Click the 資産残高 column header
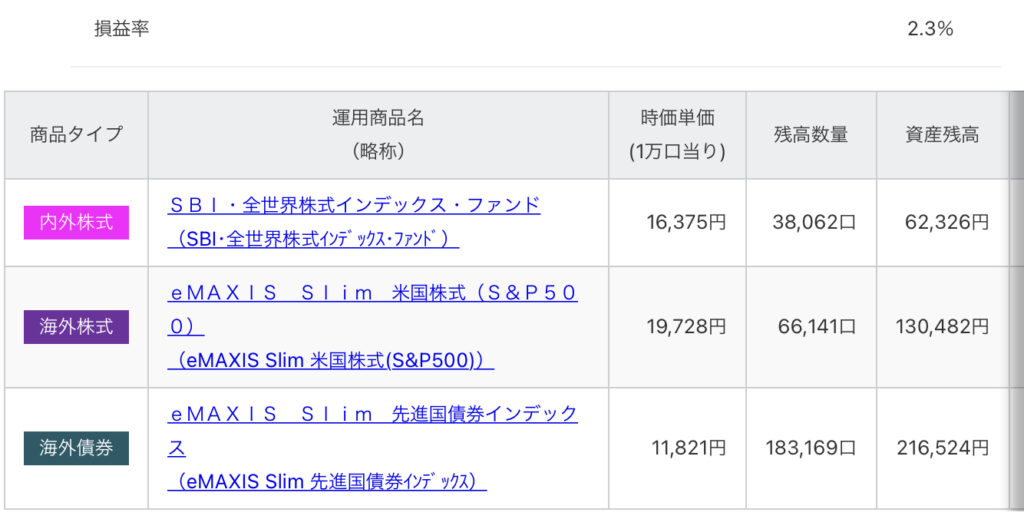This screenshot has width=1024, height=519. [x=942, y=134]
